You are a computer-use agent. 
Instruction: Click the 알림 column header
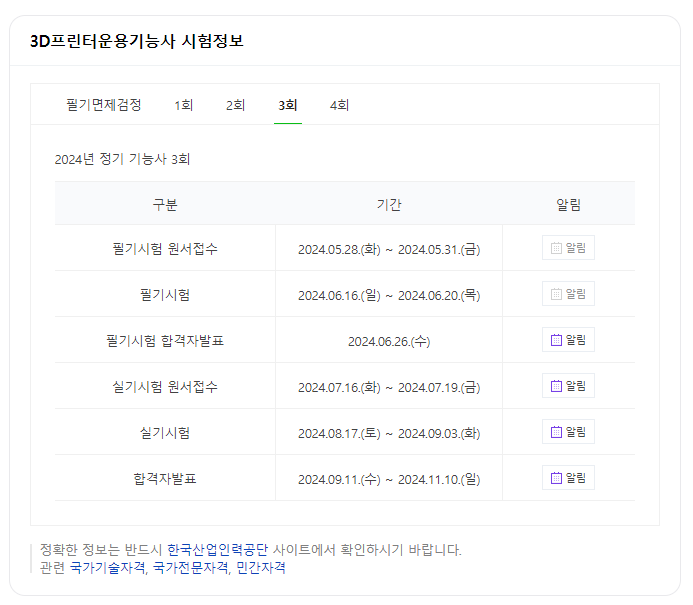pos(568,205)
